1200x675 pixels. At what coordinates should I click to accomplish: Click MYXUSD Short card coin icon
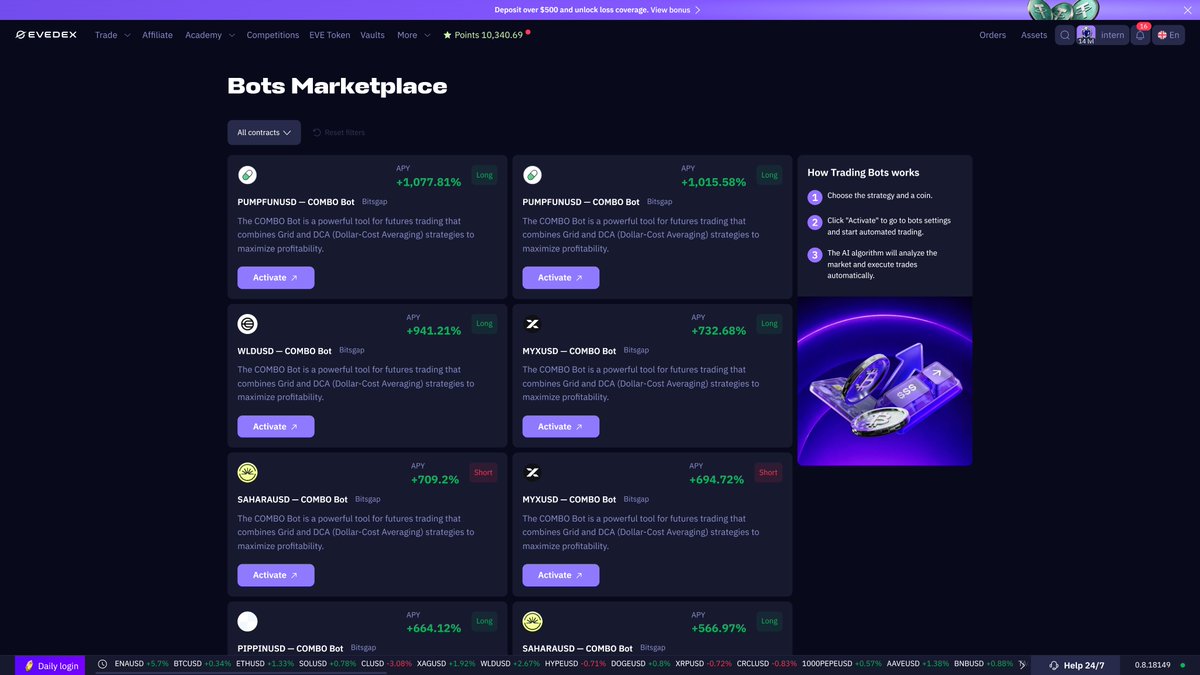pyautogui.click(x=532, y=473)
